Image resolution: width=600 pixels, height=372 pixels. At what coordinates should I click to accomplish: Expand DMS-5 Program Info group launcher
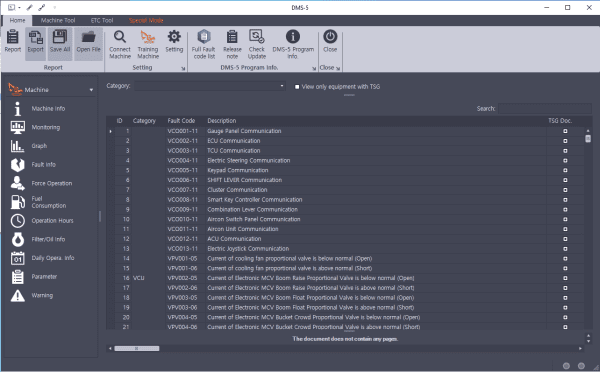coord(314,69)
